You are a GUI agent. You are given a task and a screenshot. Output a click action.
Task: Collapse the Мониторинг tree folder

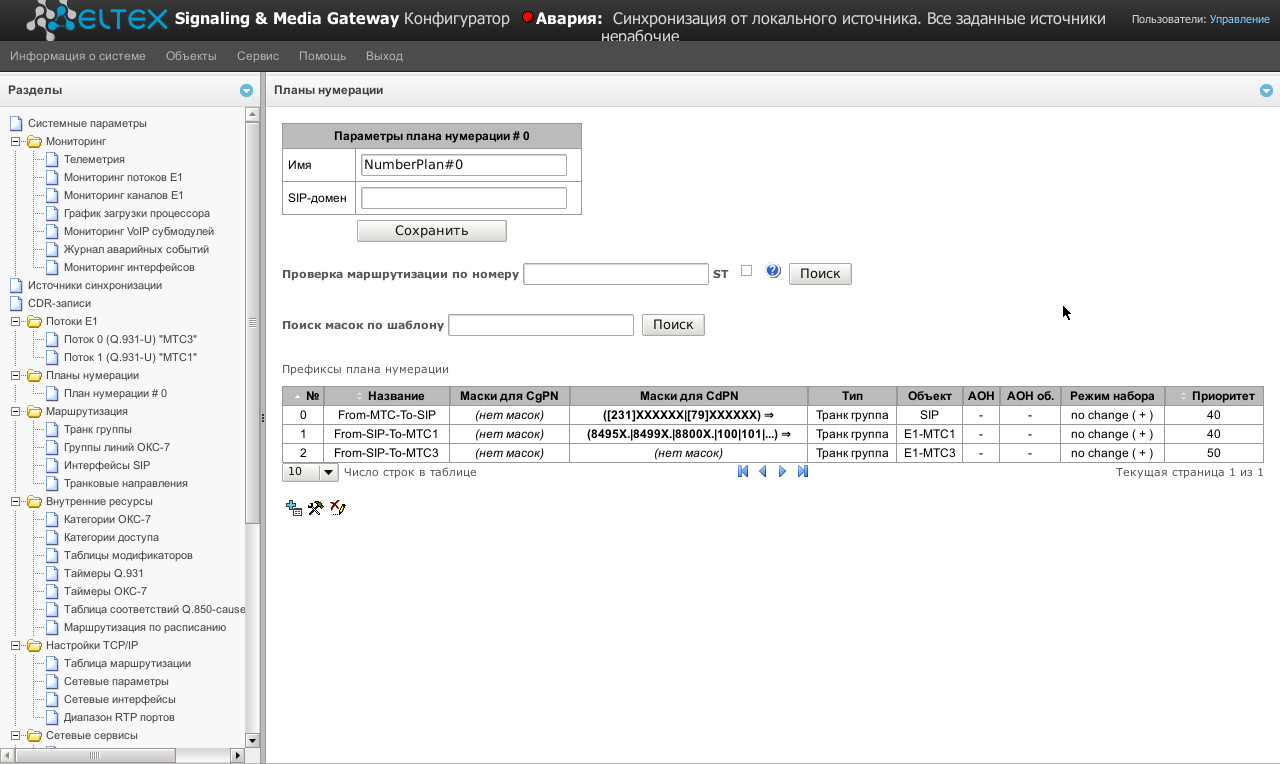point(16,141)
